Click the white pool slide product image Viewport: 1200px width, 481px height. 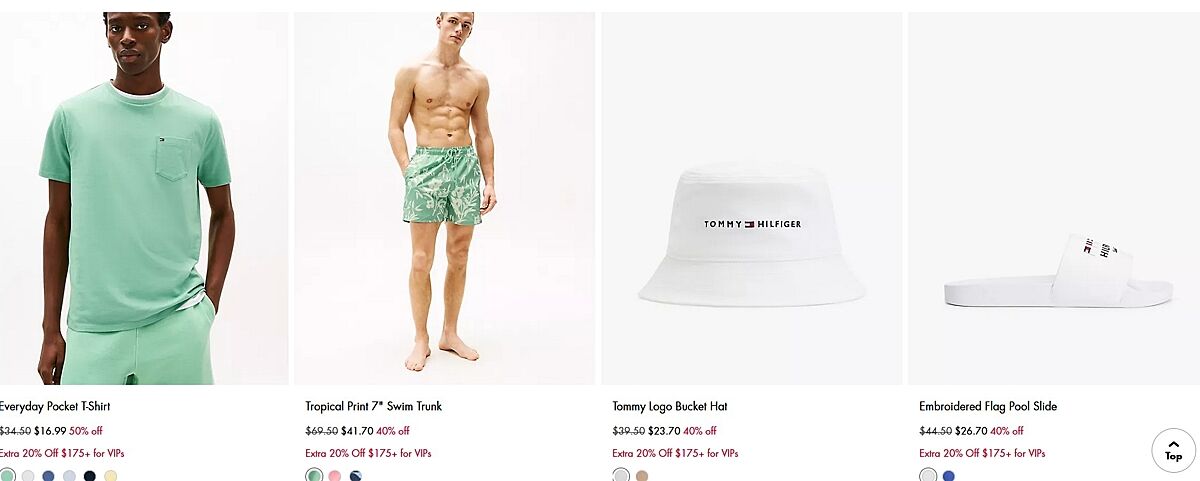pyautogui.click(x=1054, y=198)
